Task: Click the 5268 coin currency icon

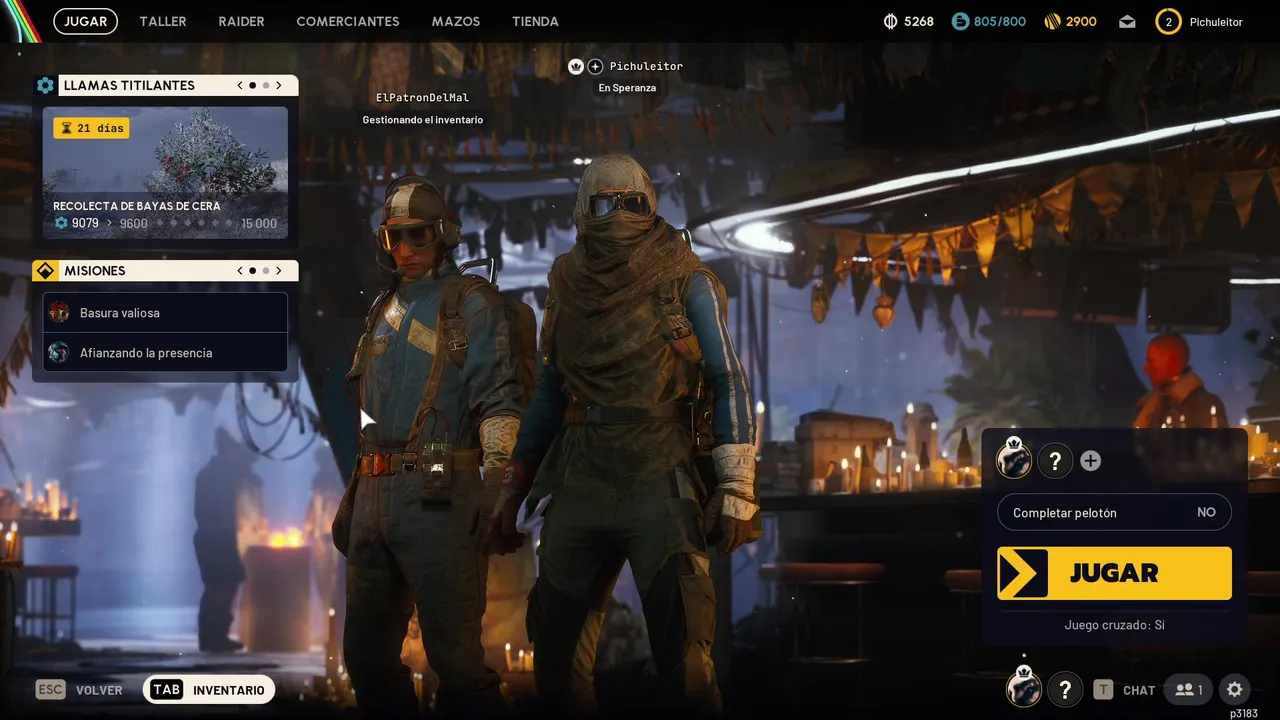Action: tap(891, 21)
